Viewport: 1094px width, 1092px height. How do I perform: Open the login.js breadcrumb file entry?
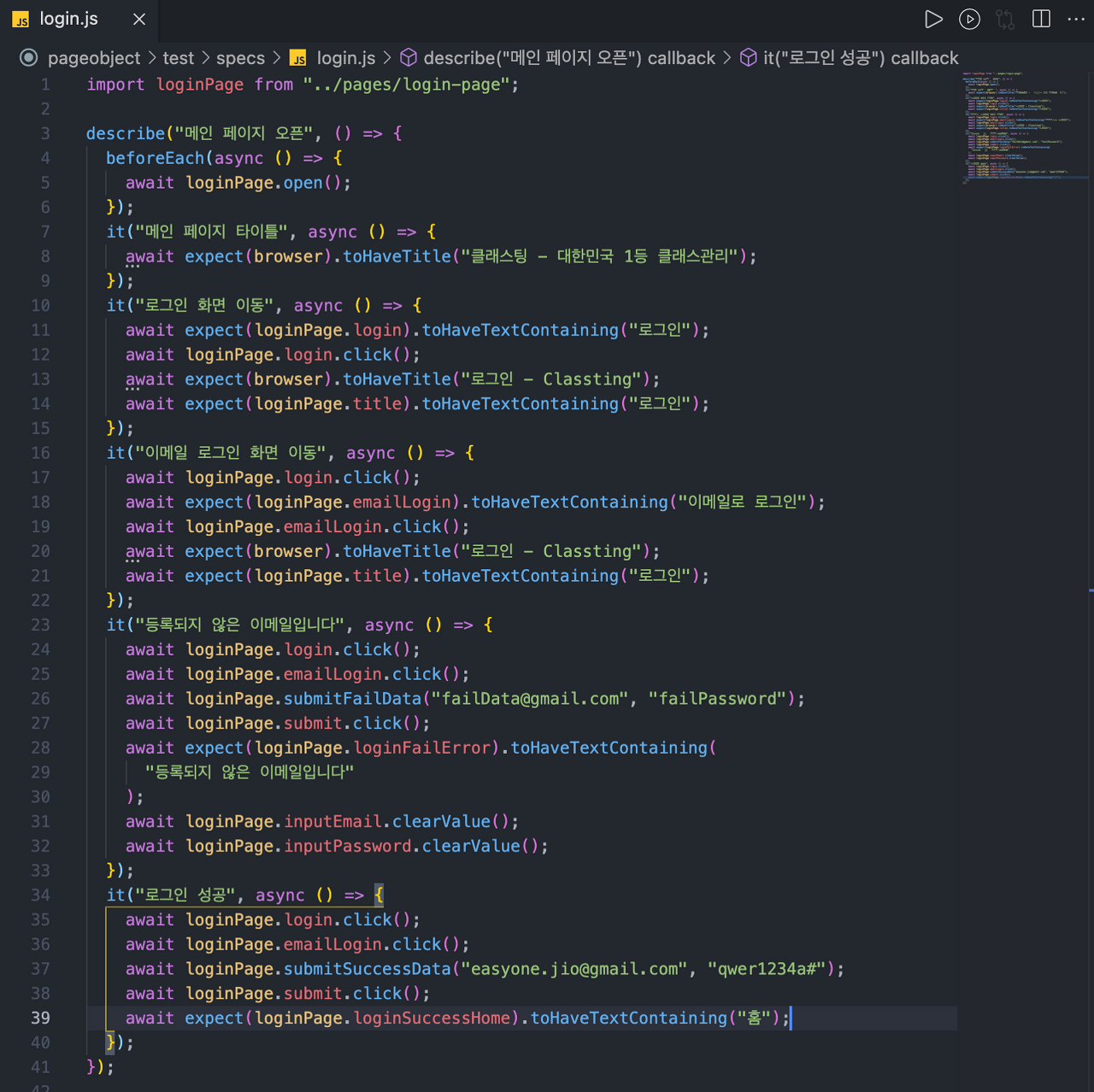point(346,58)
